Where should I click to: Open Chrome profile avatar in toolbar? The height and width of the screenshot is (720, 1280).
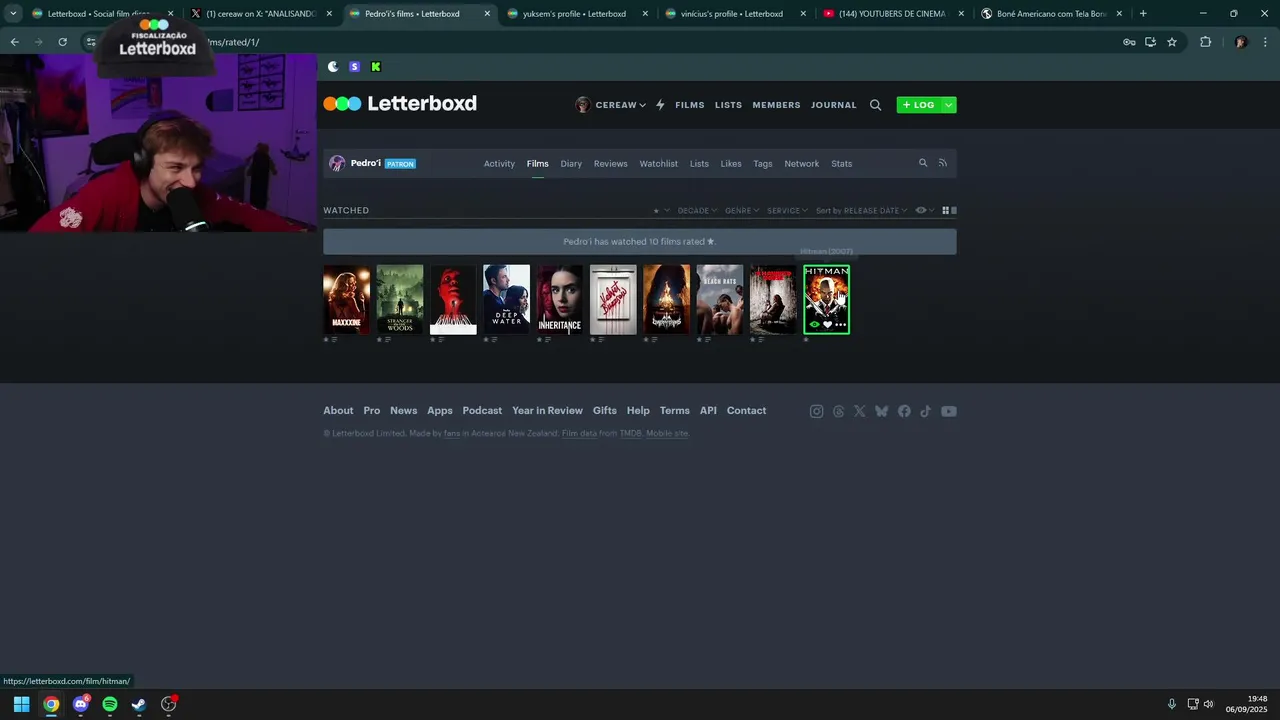[x=1241, y=42]
